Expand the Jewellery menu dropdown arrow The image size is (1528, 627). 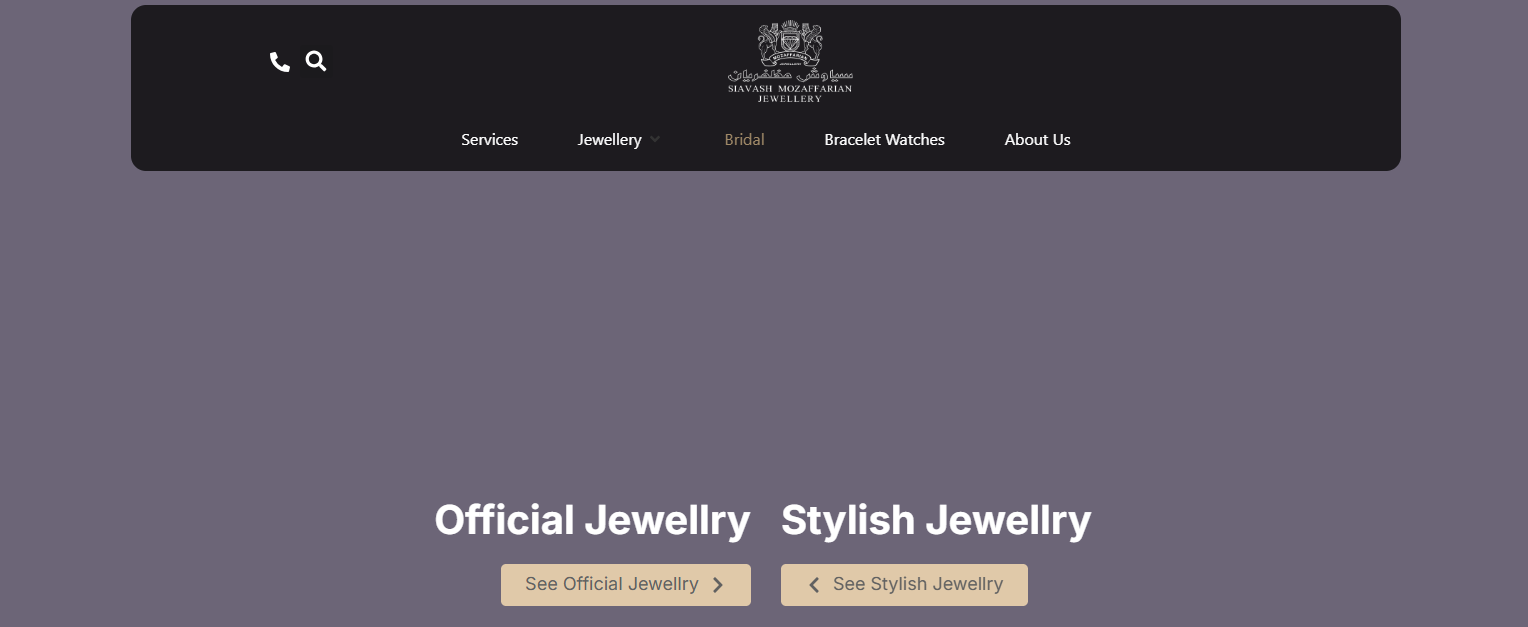(655, 140)
